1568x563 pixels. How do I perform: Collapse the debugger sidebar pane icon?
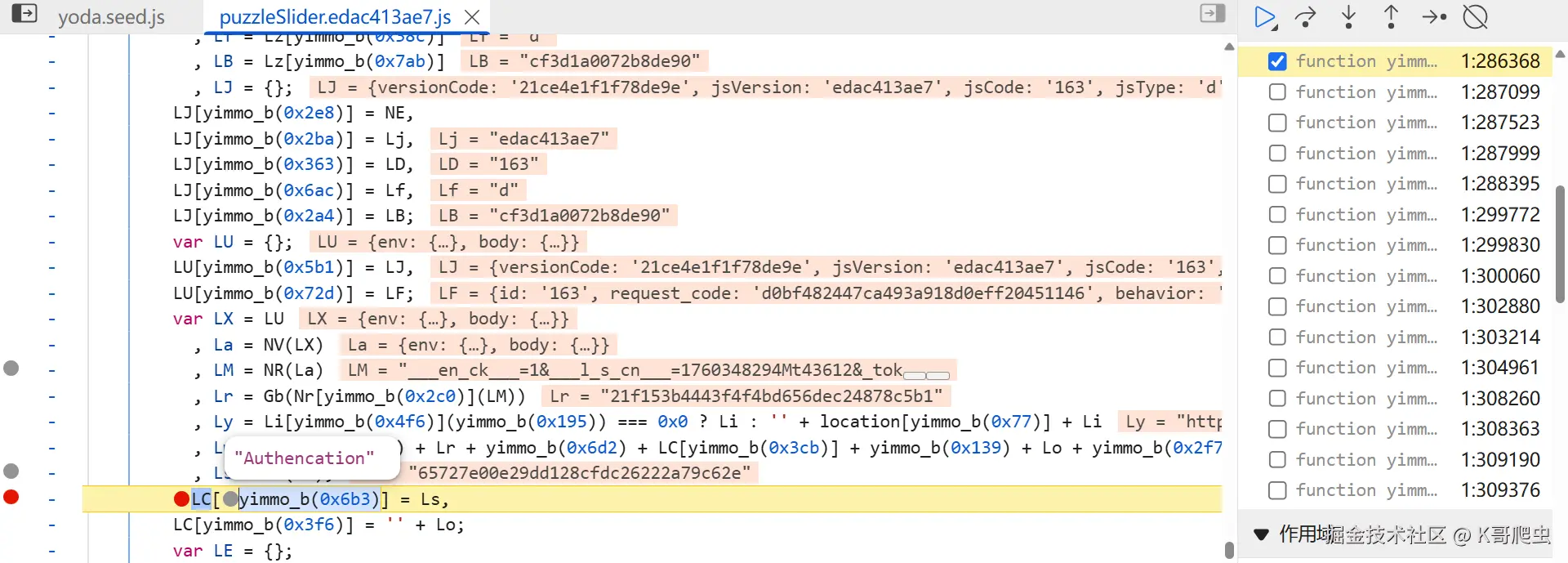pyautogui.click(x=1213, y=13)
